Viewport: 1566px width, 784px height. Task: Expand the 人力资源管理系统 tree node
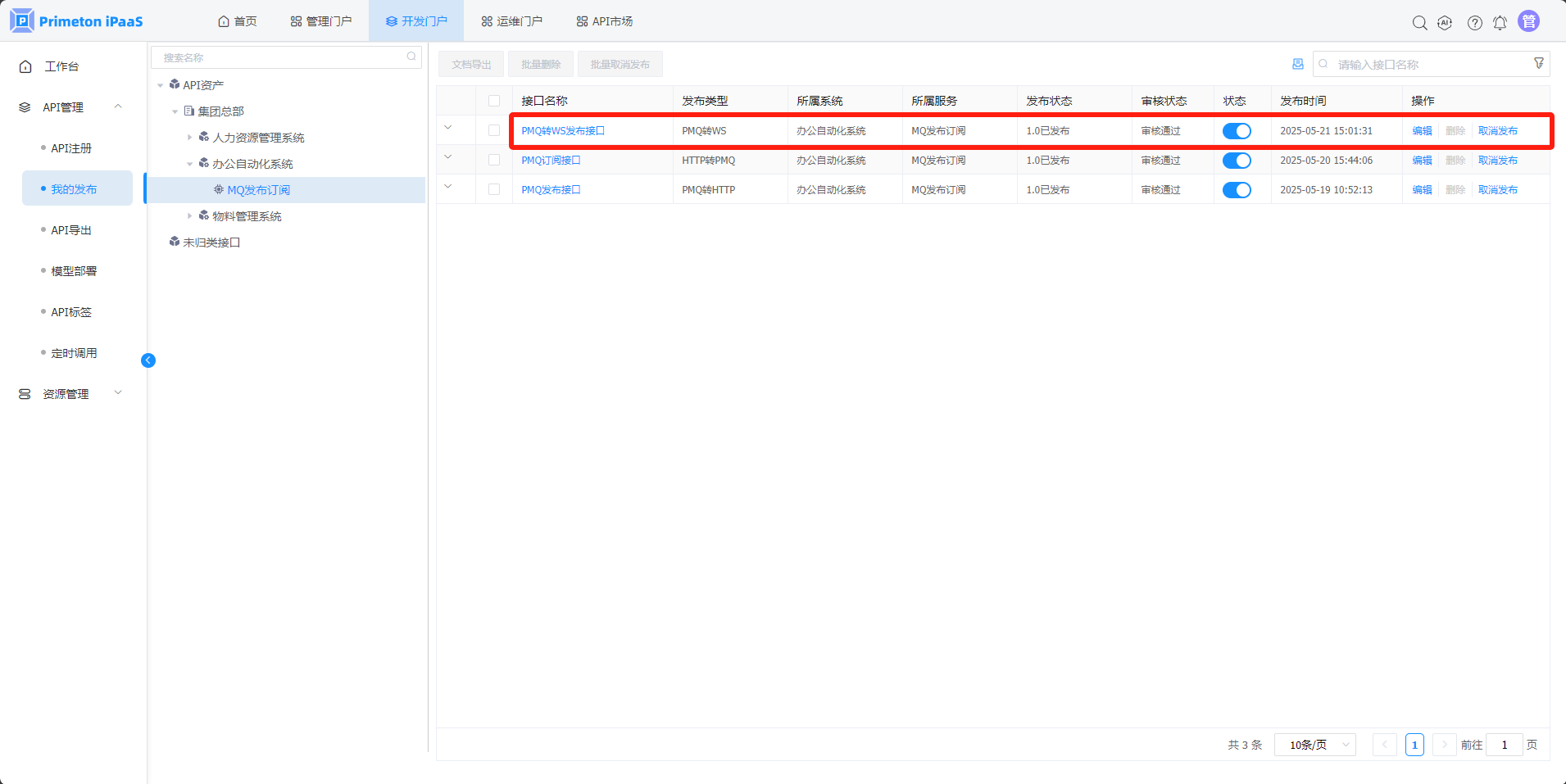189,138
